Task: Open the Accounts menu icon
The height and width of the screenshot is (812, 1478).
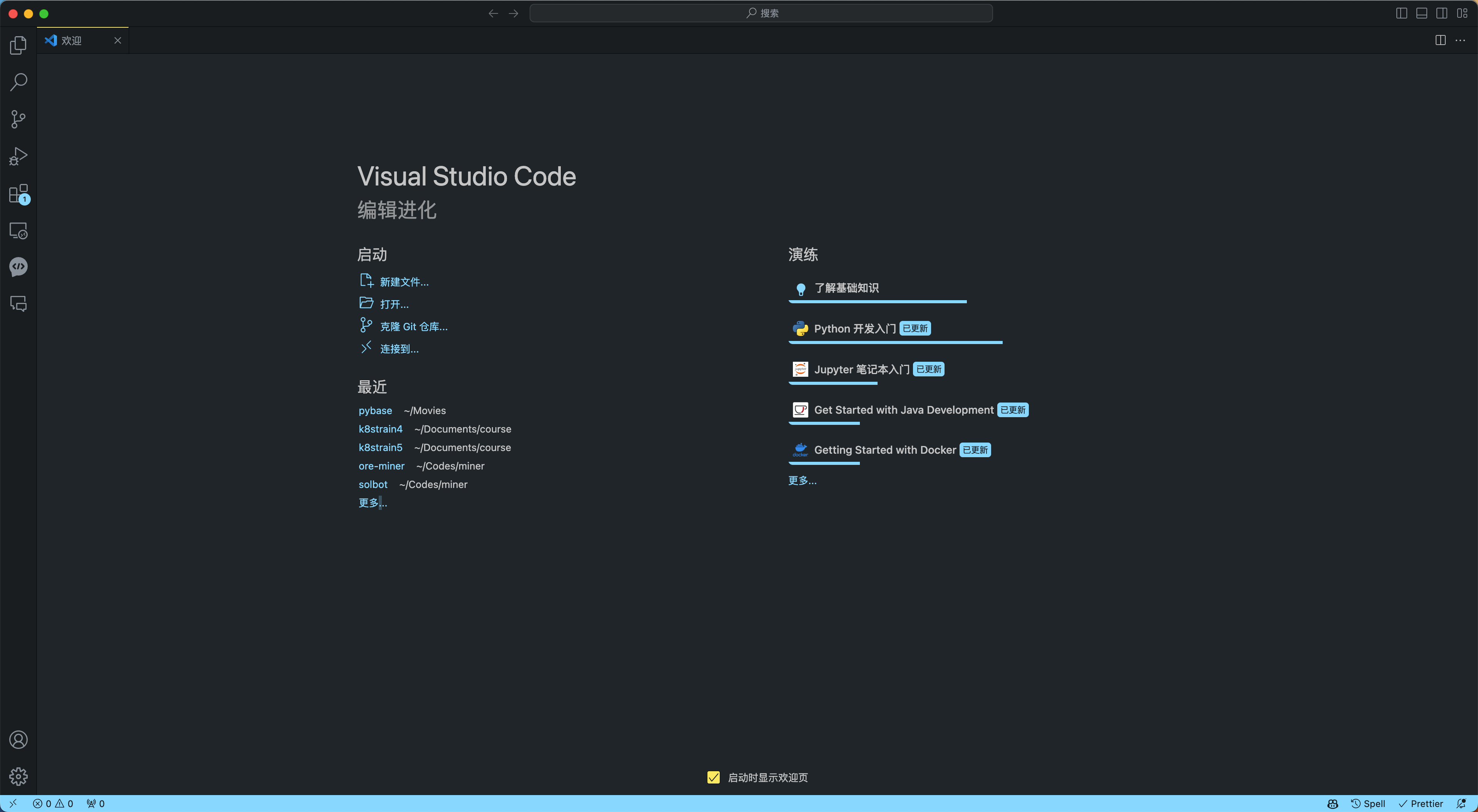Action: point(18,740)
